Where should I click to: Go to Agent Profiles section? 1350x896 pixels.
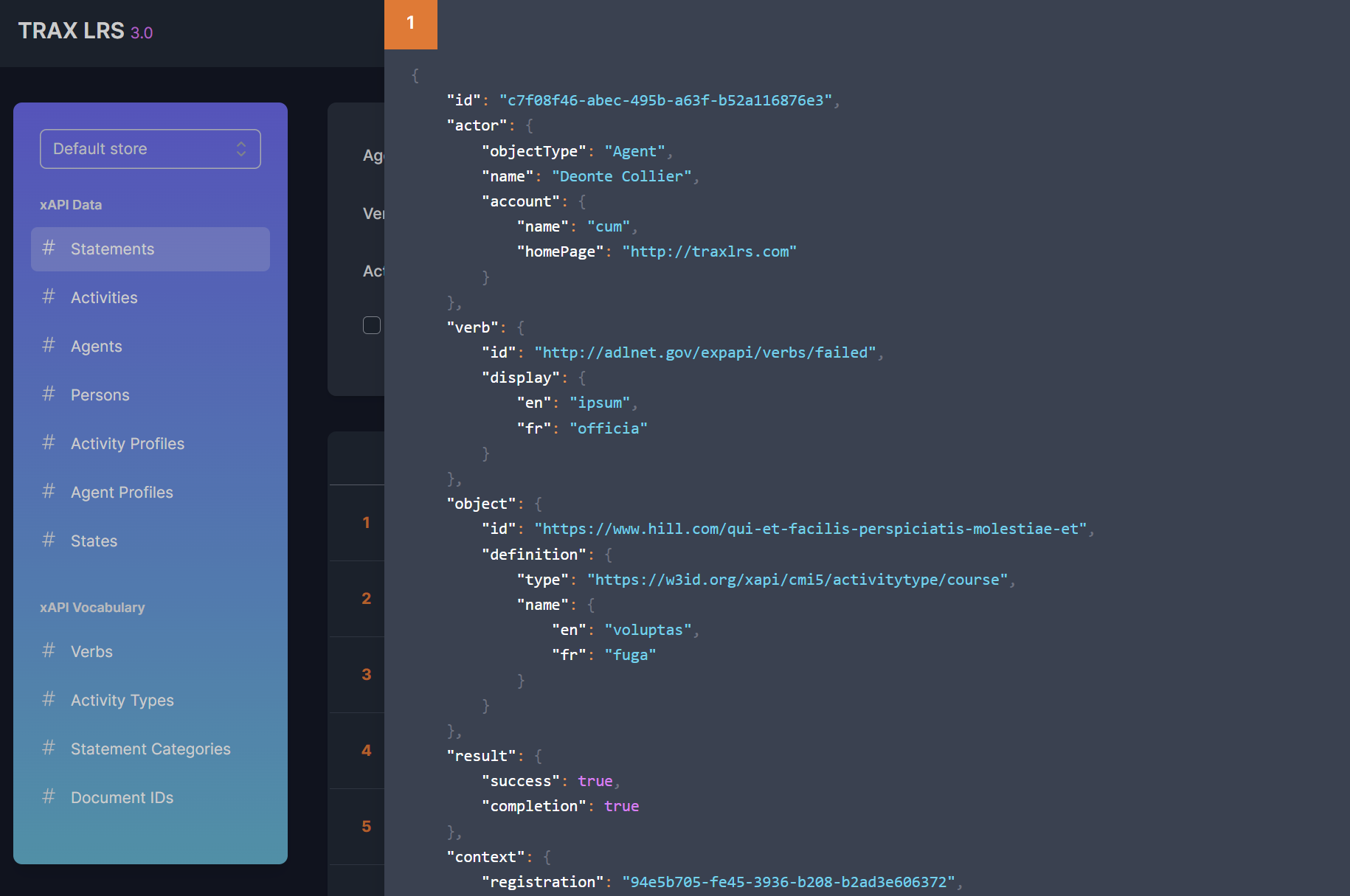click(122, 493)
